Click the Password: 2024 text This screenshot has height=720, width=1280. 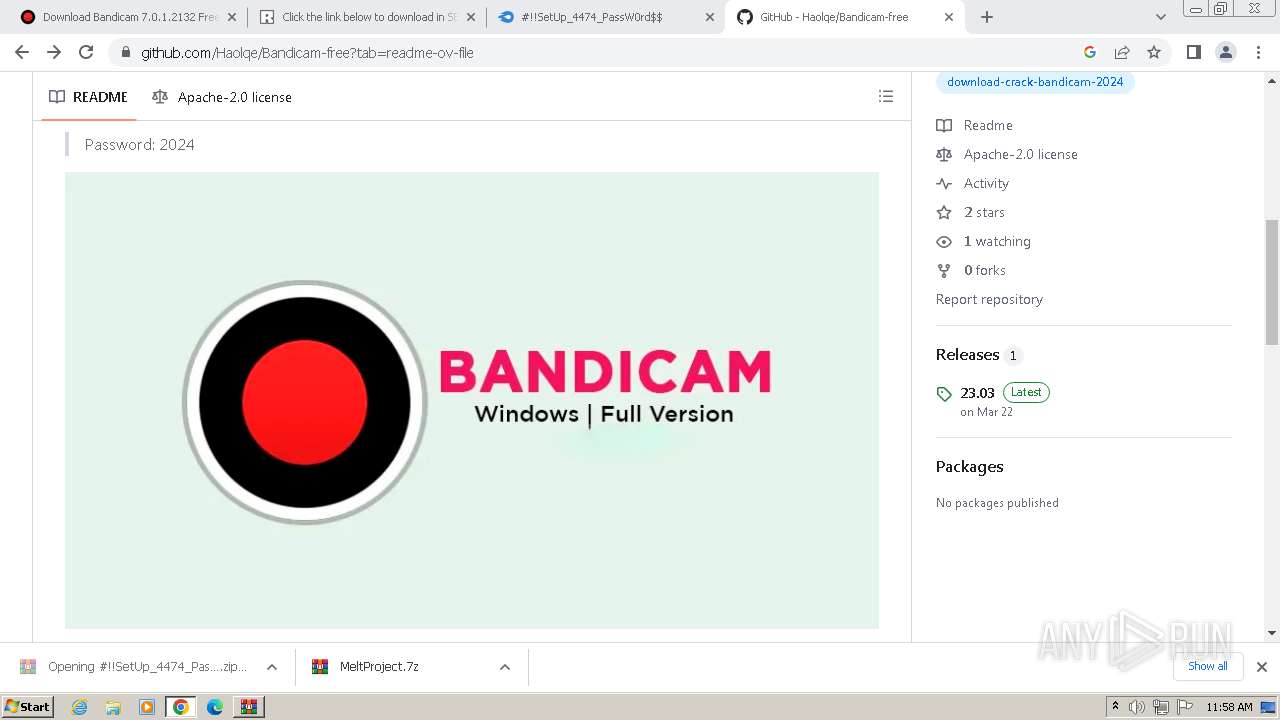(140, 145)
